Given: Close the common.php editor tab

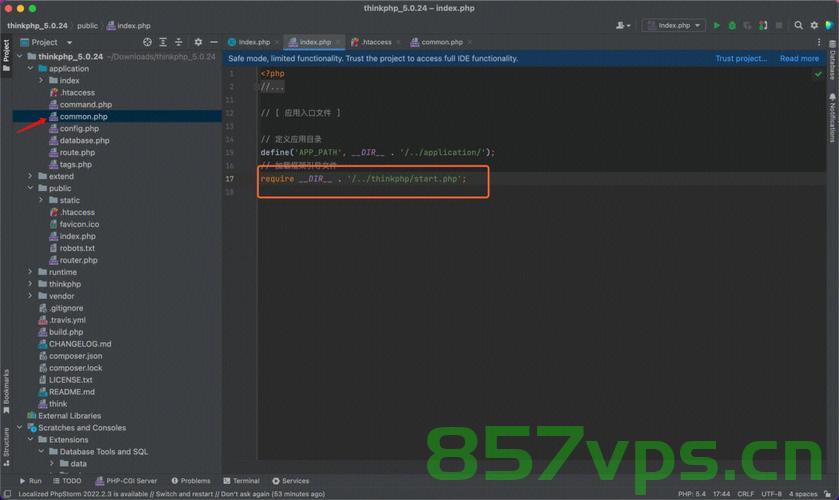Looking at the screenshot, I should 469,42.
